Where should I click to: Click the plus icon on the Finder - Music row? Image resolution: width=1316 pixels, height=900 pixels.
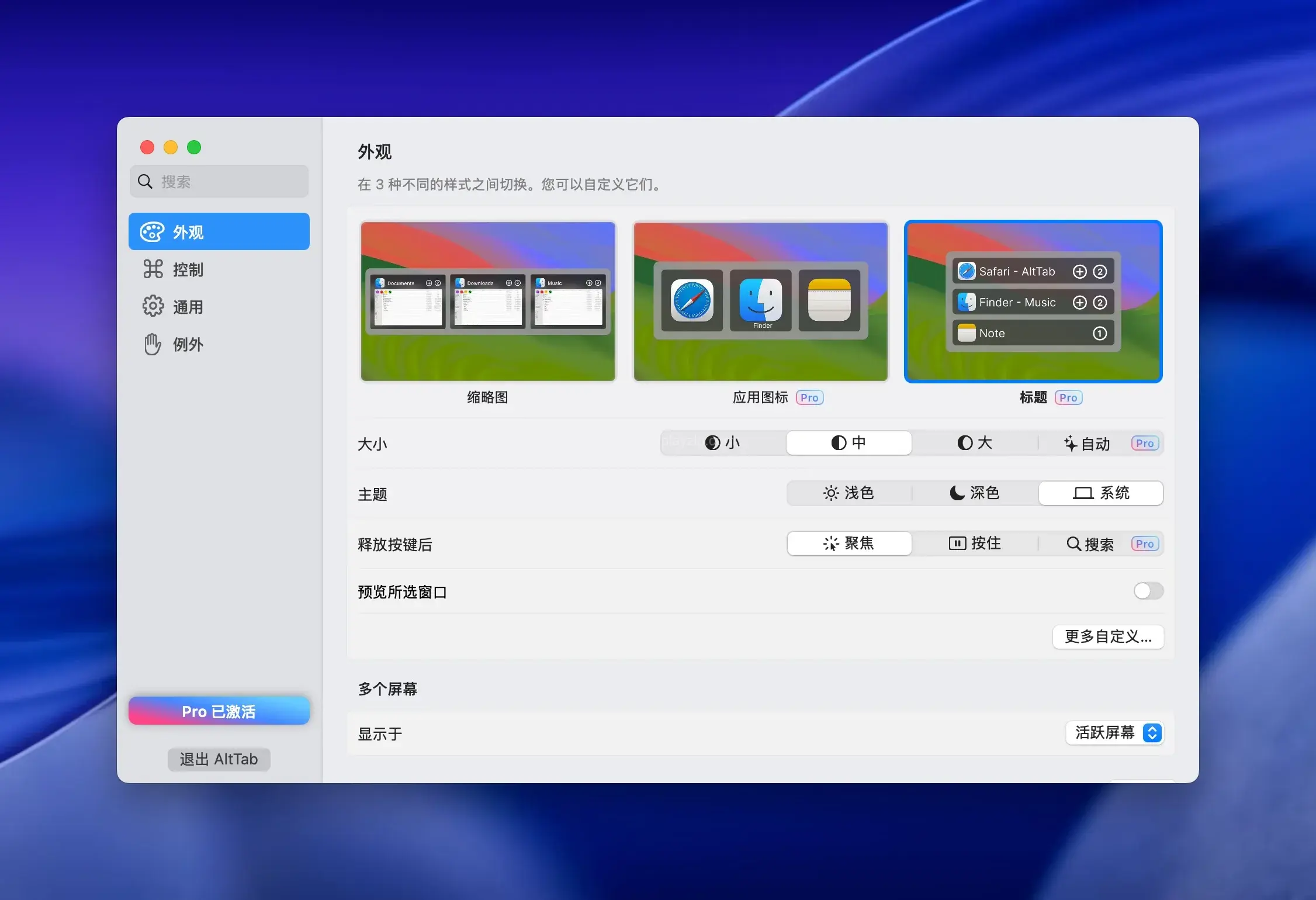pyautogui.click(x=1080, y=302)
